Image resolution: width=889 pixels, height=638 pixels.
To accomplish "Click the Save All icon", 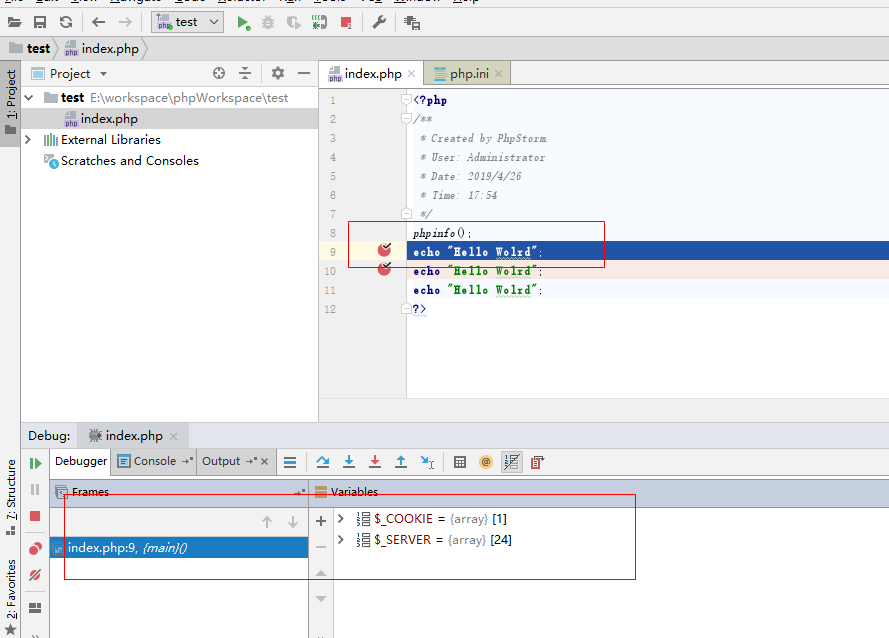I will pyautogui.click(x=40, y=21).
